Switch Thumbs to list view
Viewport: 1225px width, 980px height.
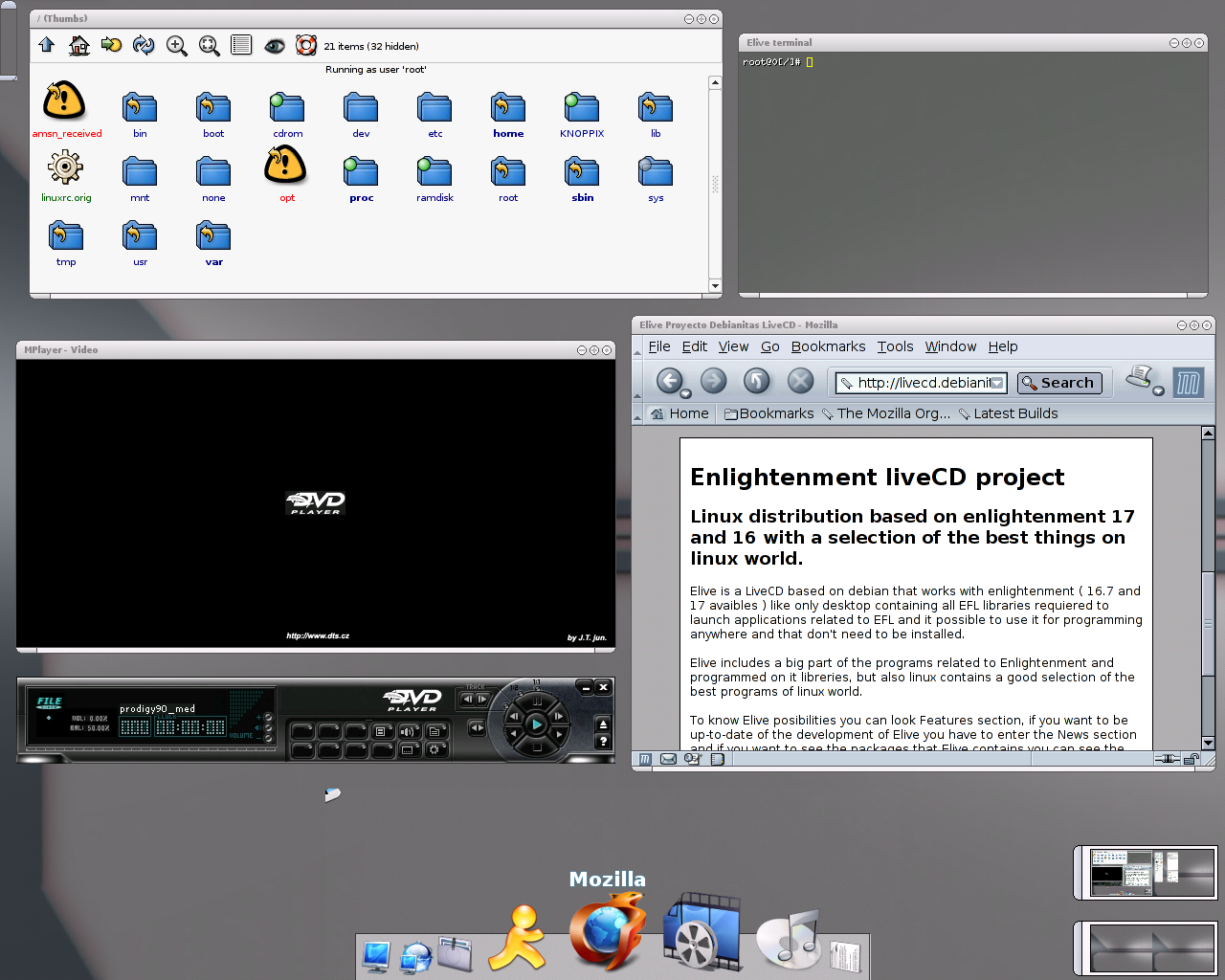(241, 45)
